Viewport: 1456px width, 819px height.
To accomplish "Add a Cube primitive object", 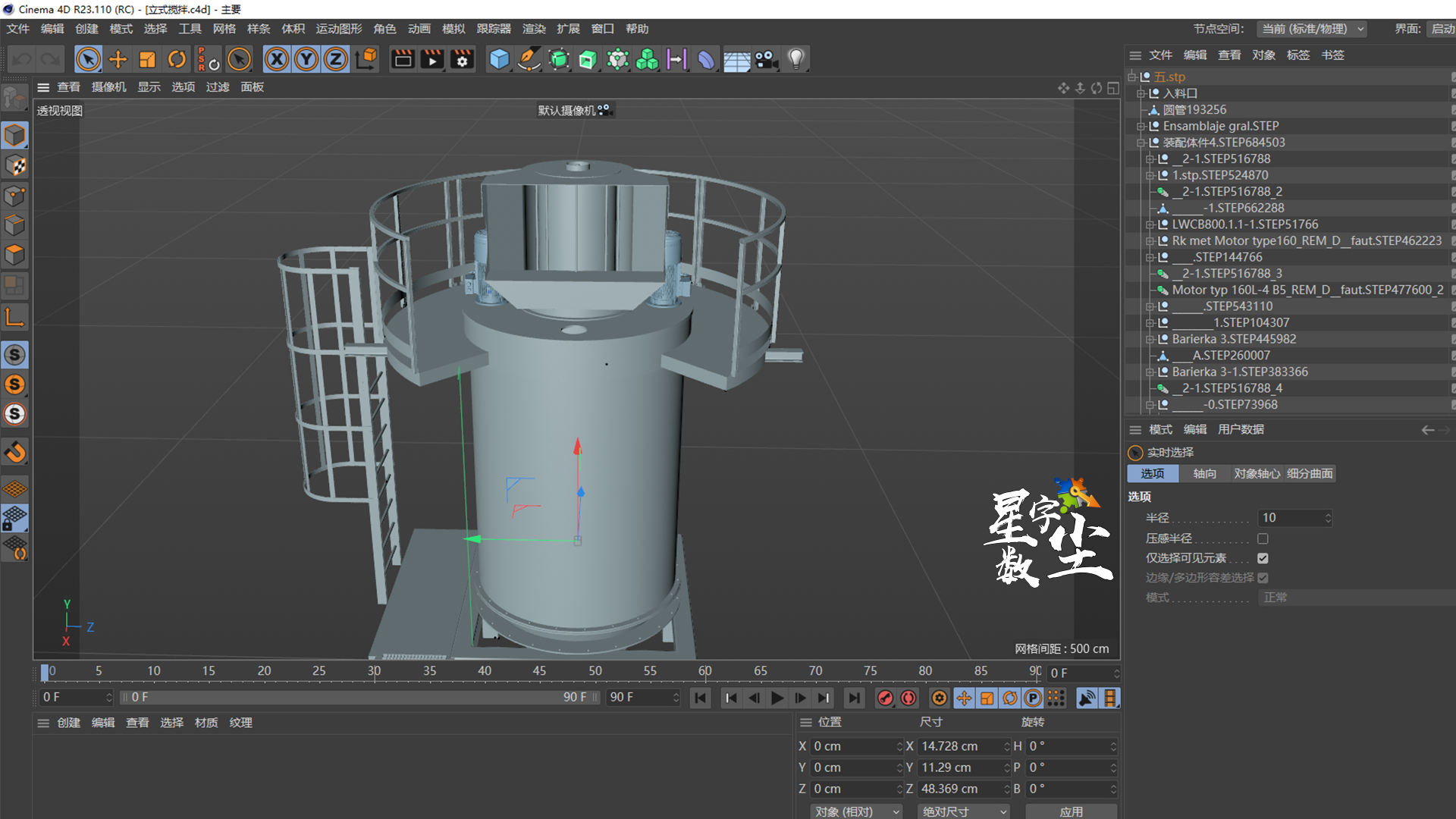I will (499, 59).
